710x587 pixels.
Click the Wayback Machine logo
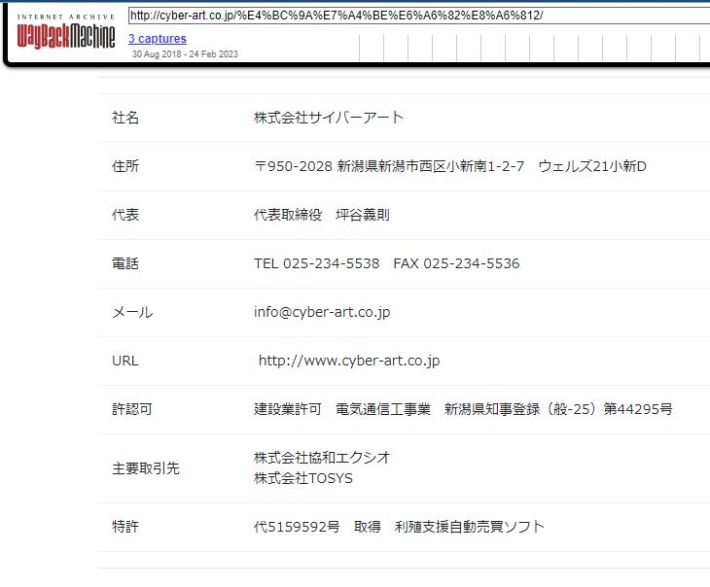tap(66, 32)
